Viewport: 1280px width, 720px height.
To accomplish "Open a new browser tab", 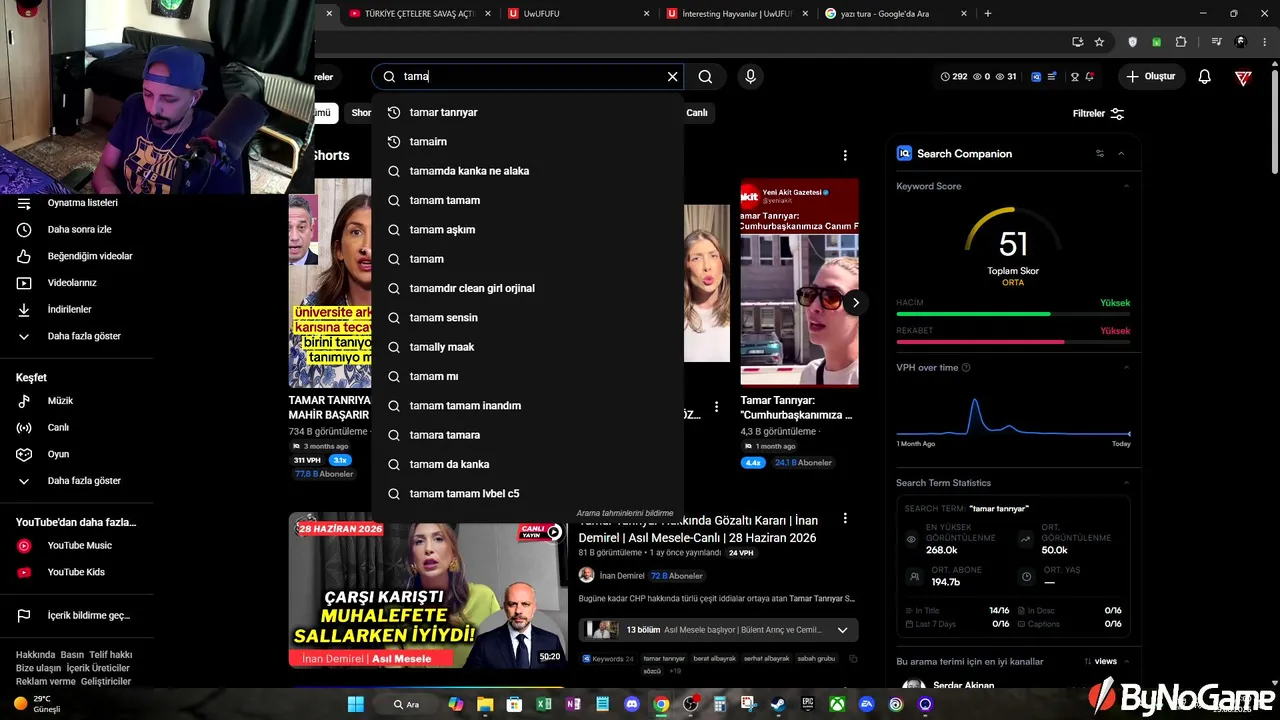I will click(x=988, y=14).
